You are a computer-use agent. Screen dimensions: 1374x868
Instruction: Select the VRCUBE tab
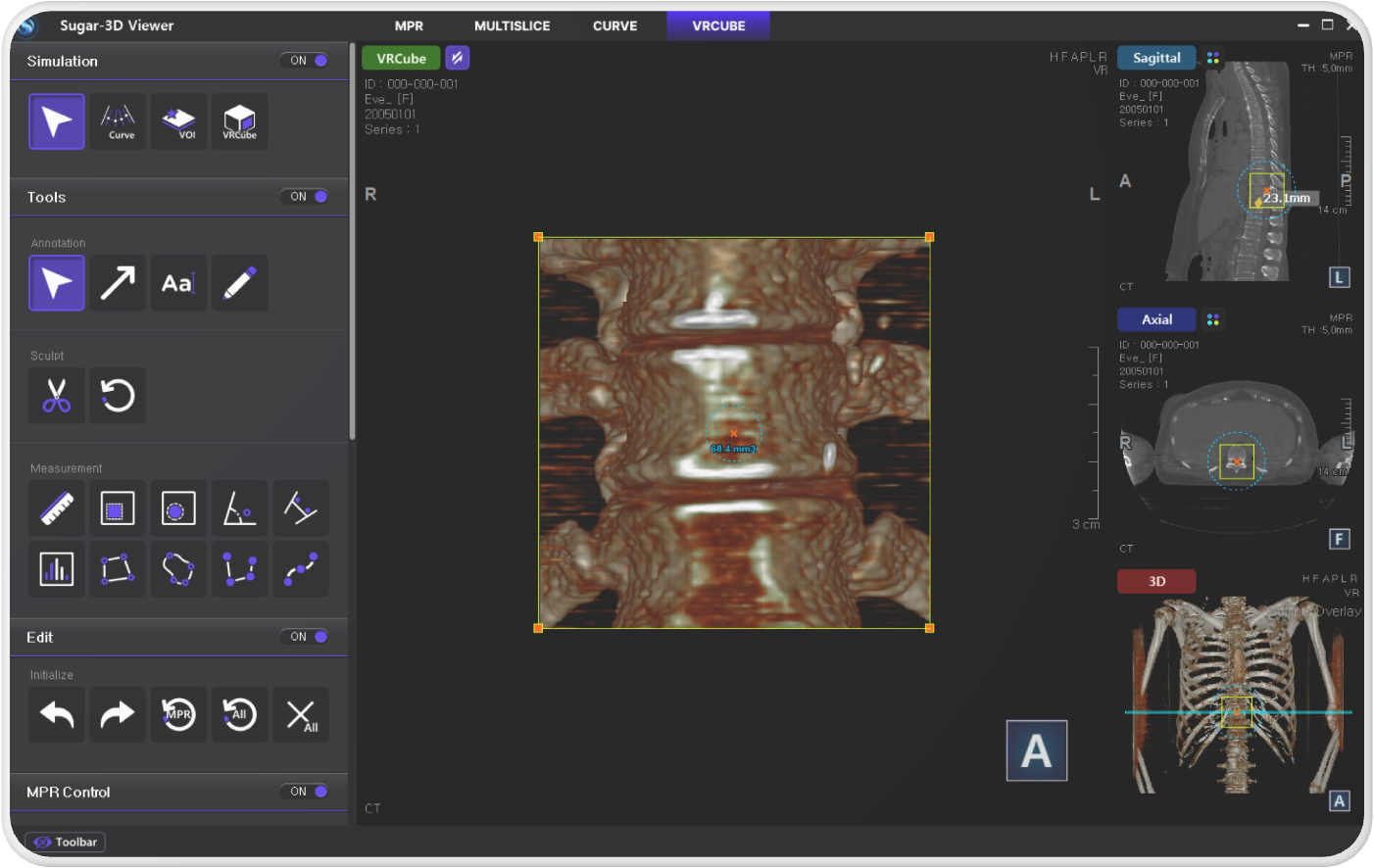[718, 26]
